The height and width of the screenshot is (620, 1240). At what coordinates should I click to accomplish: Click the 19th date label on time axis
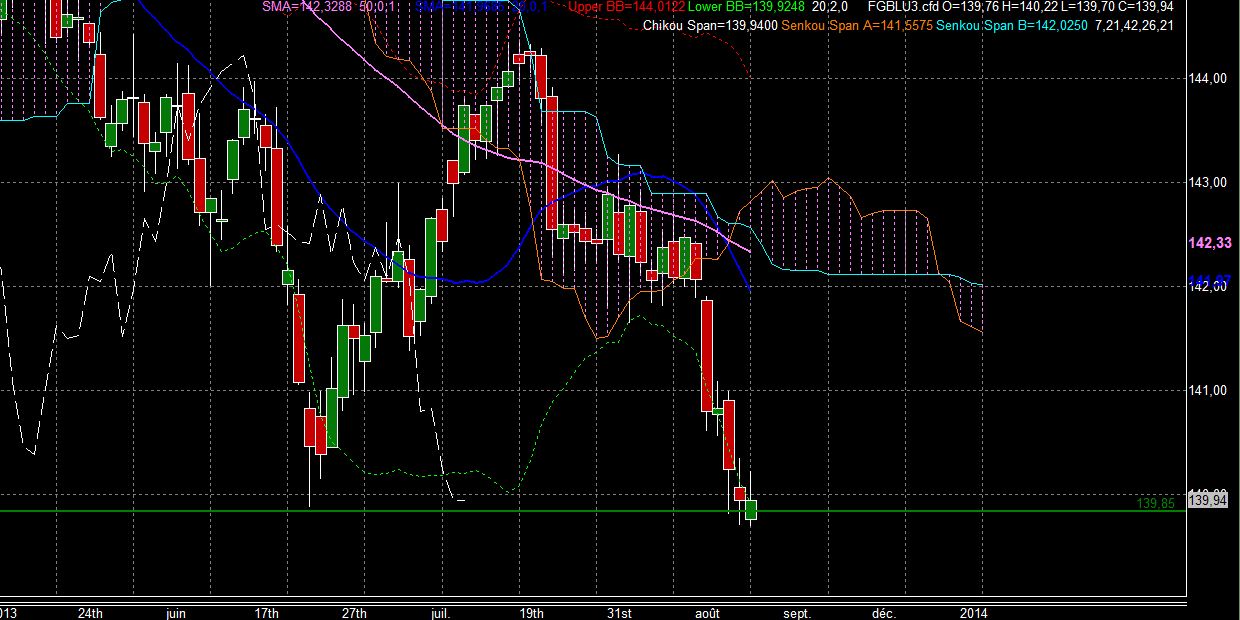click(x=531, y=612)
